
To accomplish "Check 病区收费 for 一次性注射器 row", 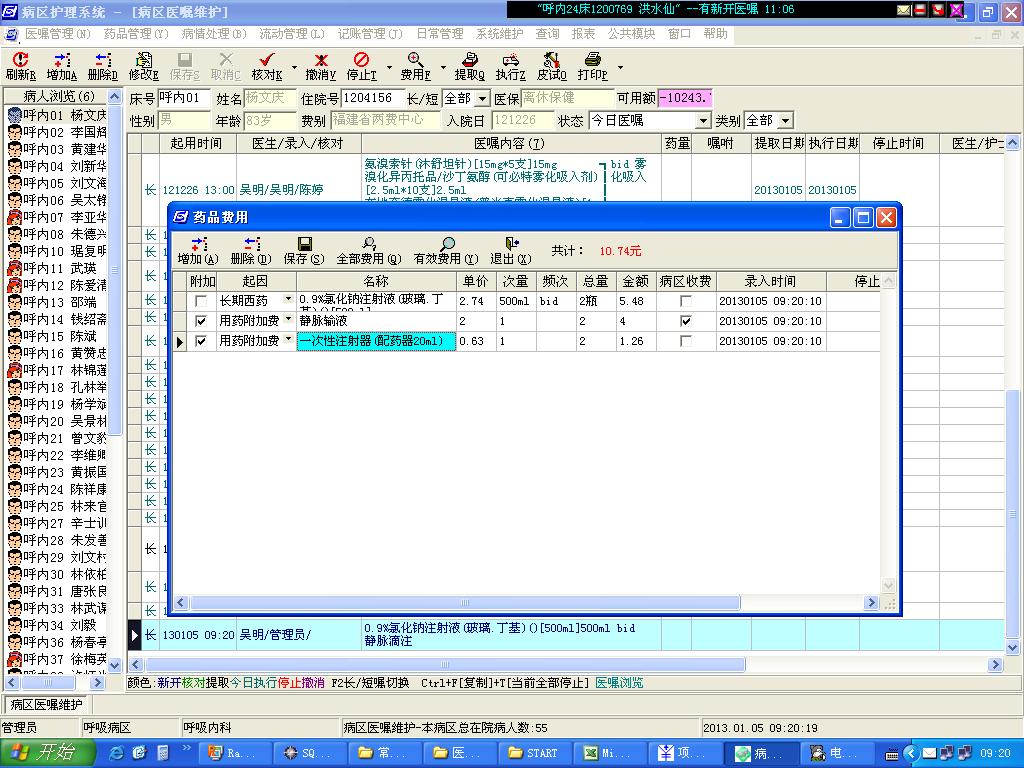I will (x=685, y=341).
